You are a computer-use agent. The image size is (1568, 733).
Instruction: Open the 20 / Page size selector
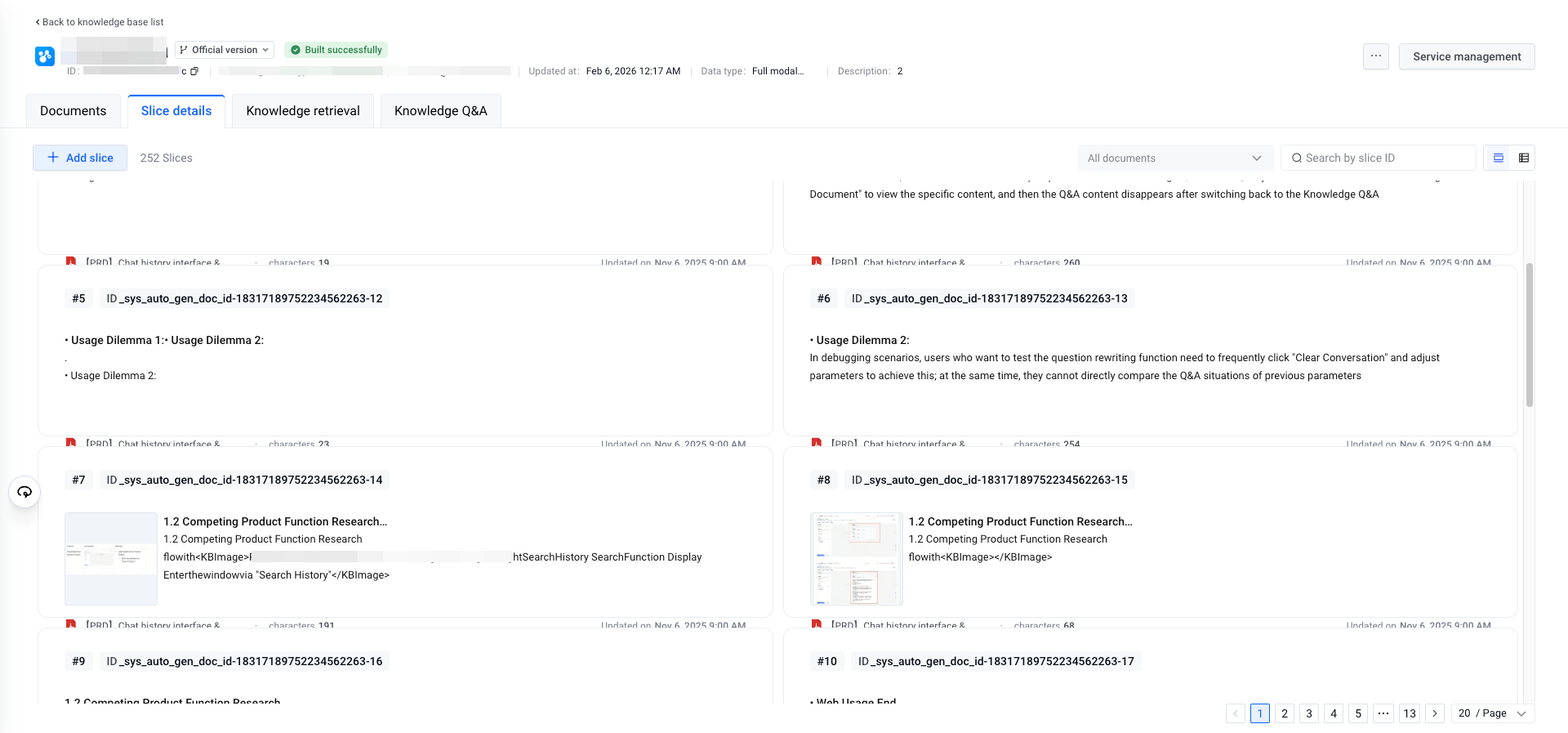click(x=1492, y=713)
